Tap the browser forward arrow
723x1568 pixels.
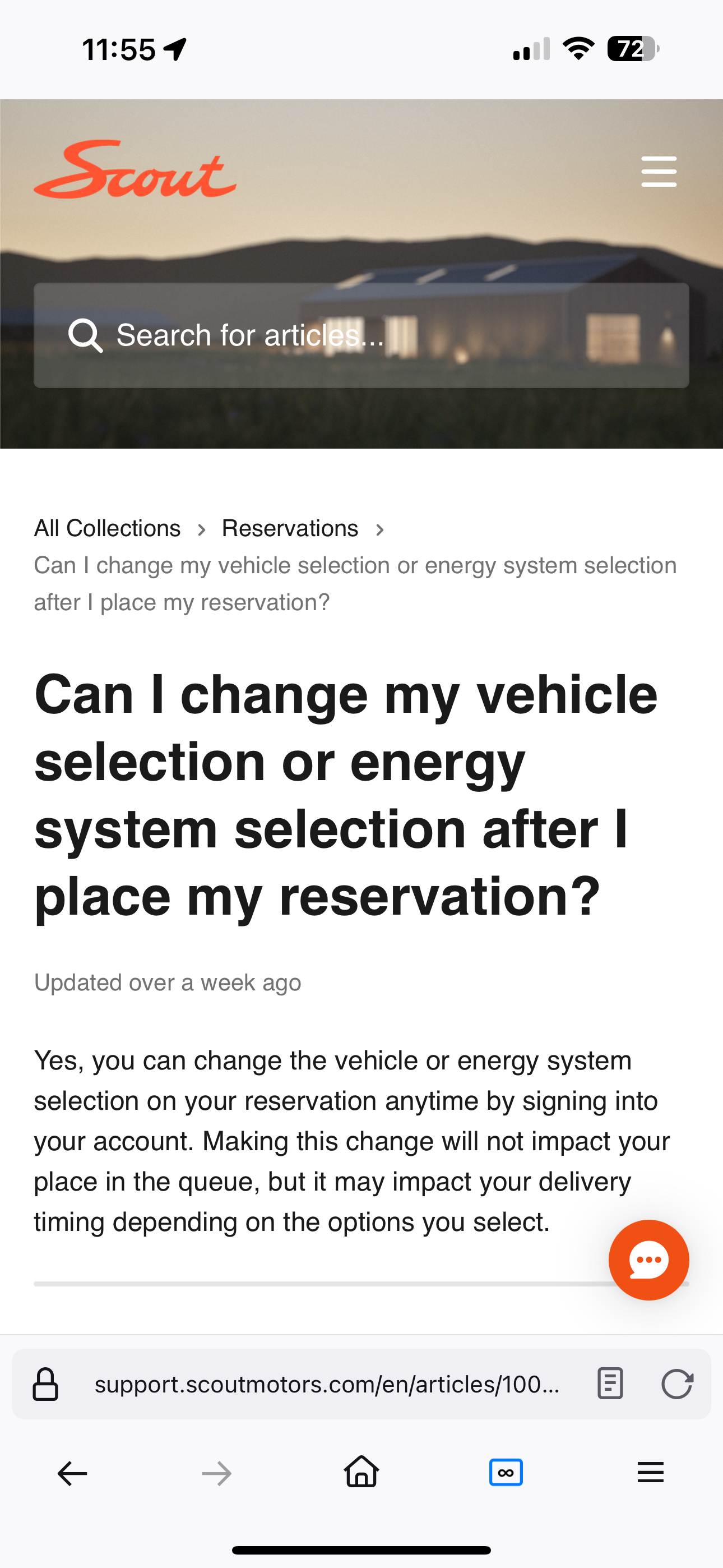[x=217, y=1474]
